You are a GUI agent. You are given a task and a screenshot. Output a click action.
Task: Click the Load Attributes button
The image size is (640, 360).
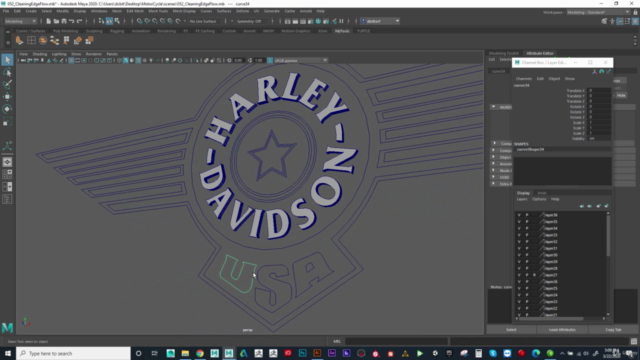tap(562, 329)
